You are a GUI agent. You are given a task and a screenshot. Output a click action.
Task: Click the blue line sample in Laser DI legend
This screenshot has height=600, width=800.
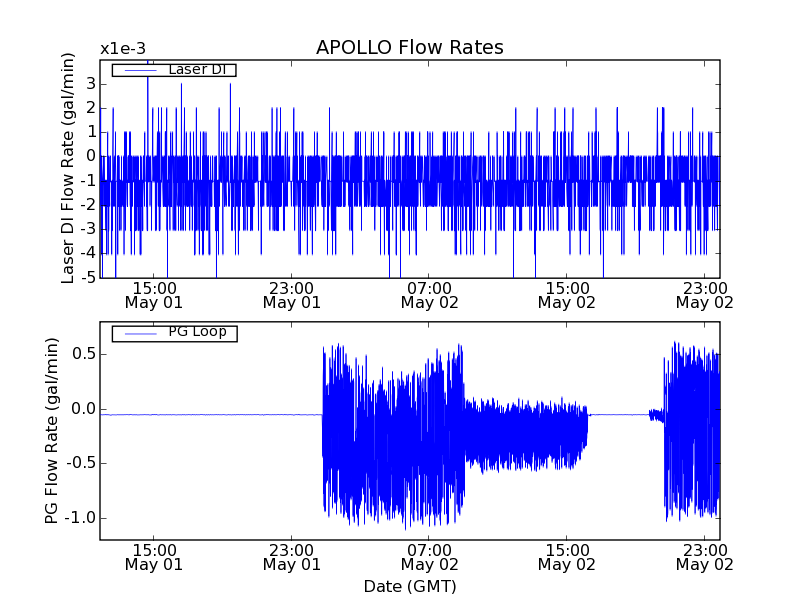135,70
